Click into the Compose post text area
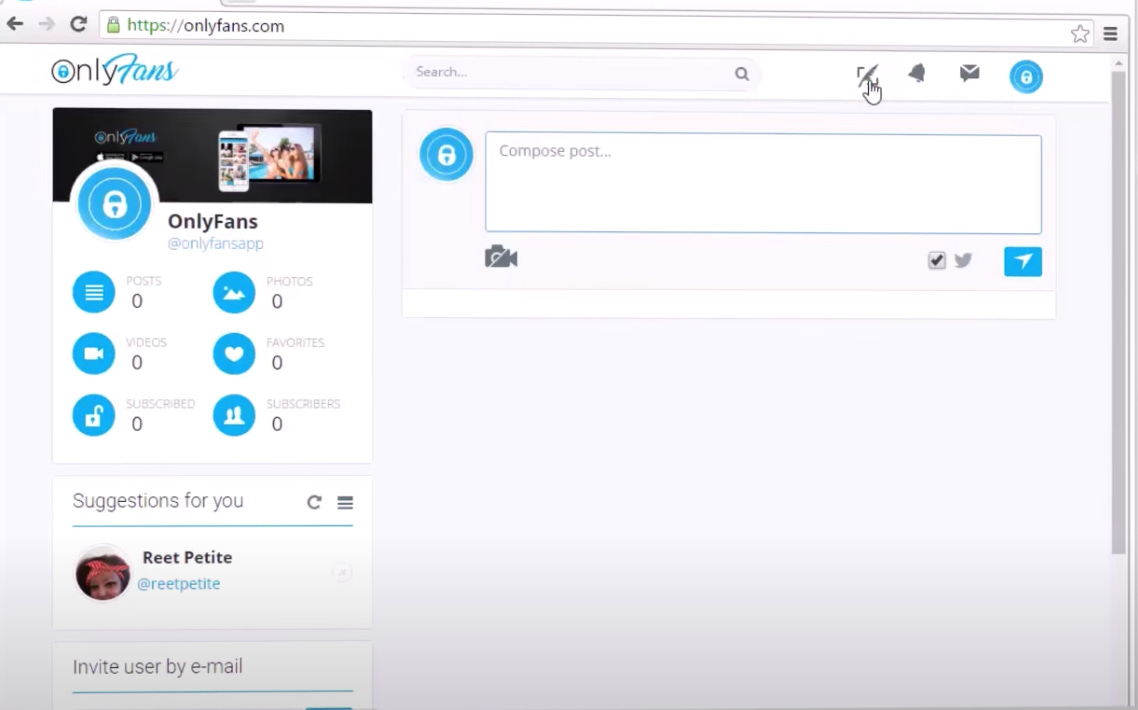The width and height of the screenshot is (1138, 710). click(x=764, y=183)
